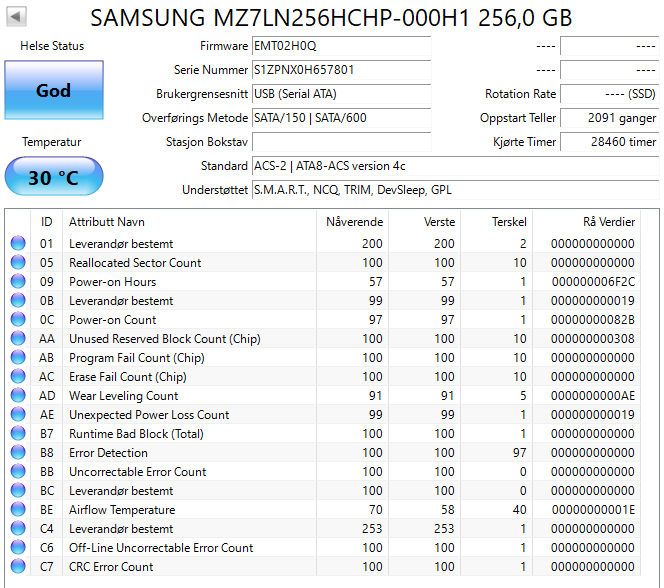Image resolution: width=664 pixels, height=588 pixels.
Task: Click the Attributt Navn column header
Action: pos(189,222)
